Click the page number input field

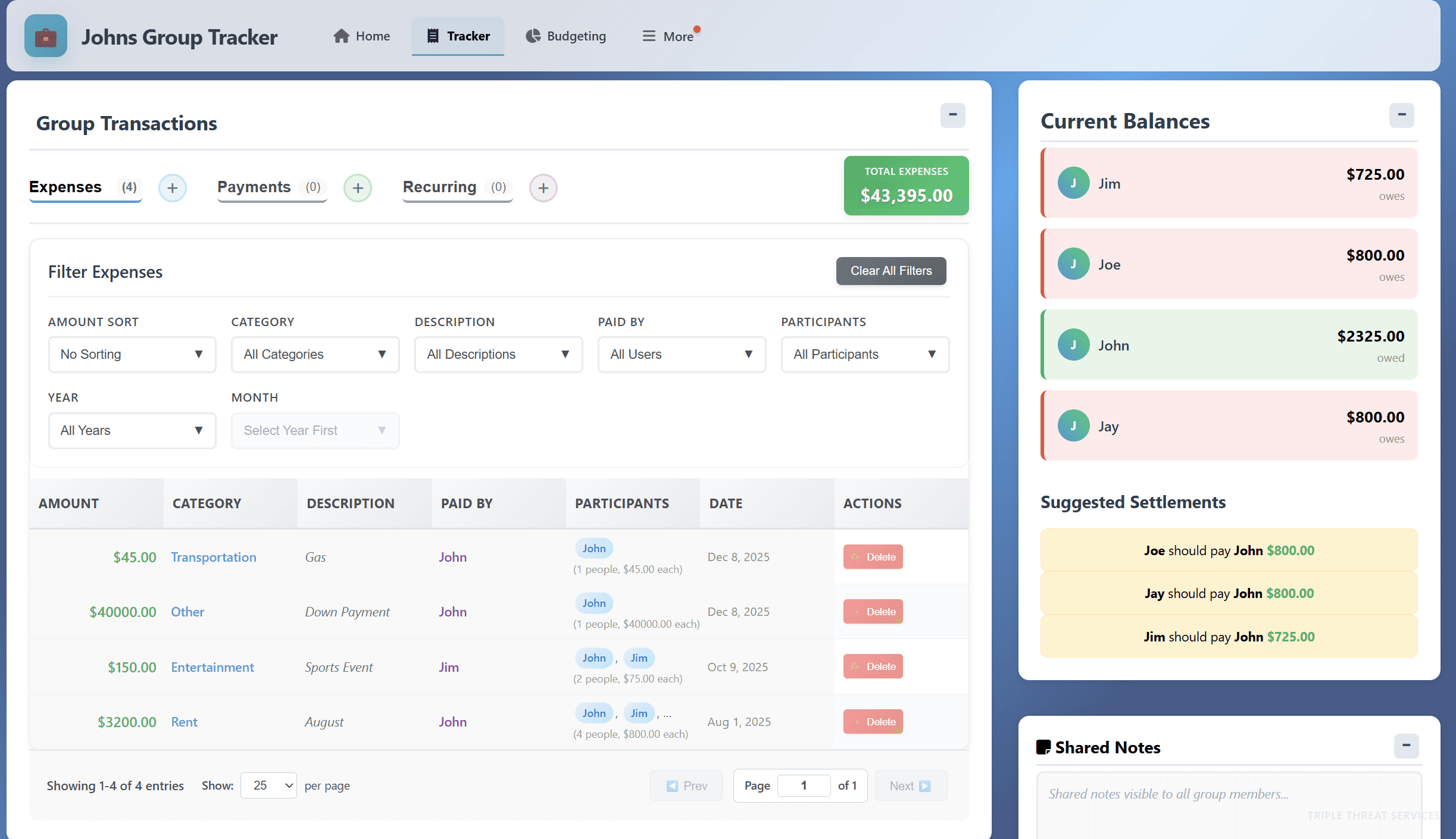click(x=804, y=785)
